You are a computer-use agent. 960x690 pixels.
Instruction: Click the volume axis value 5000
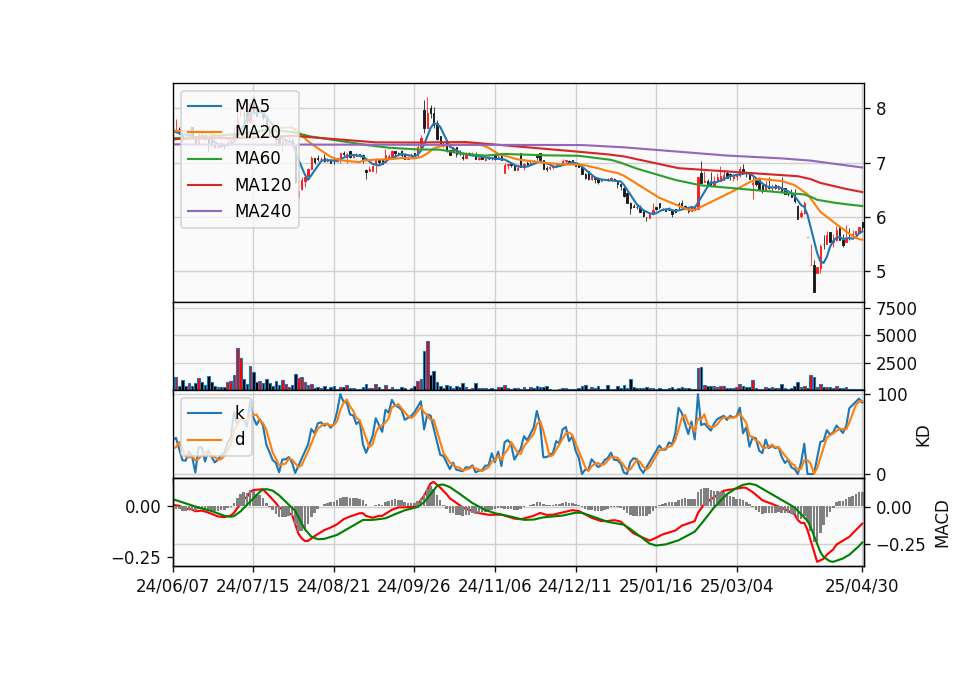click(896, 336)
